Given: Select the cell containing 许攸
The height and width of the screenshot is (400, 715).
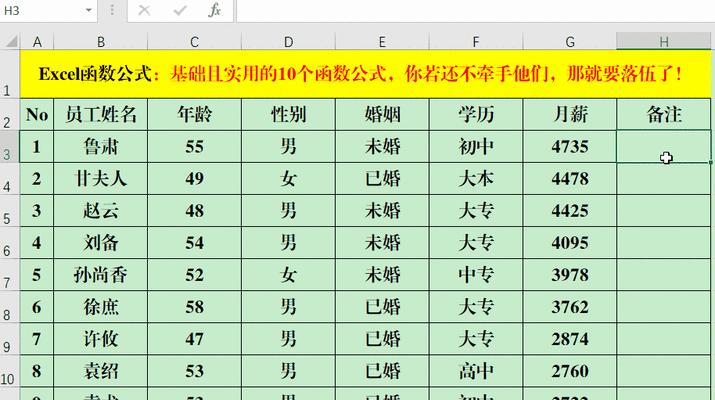Looking at the screenshot, I should 101,339.
